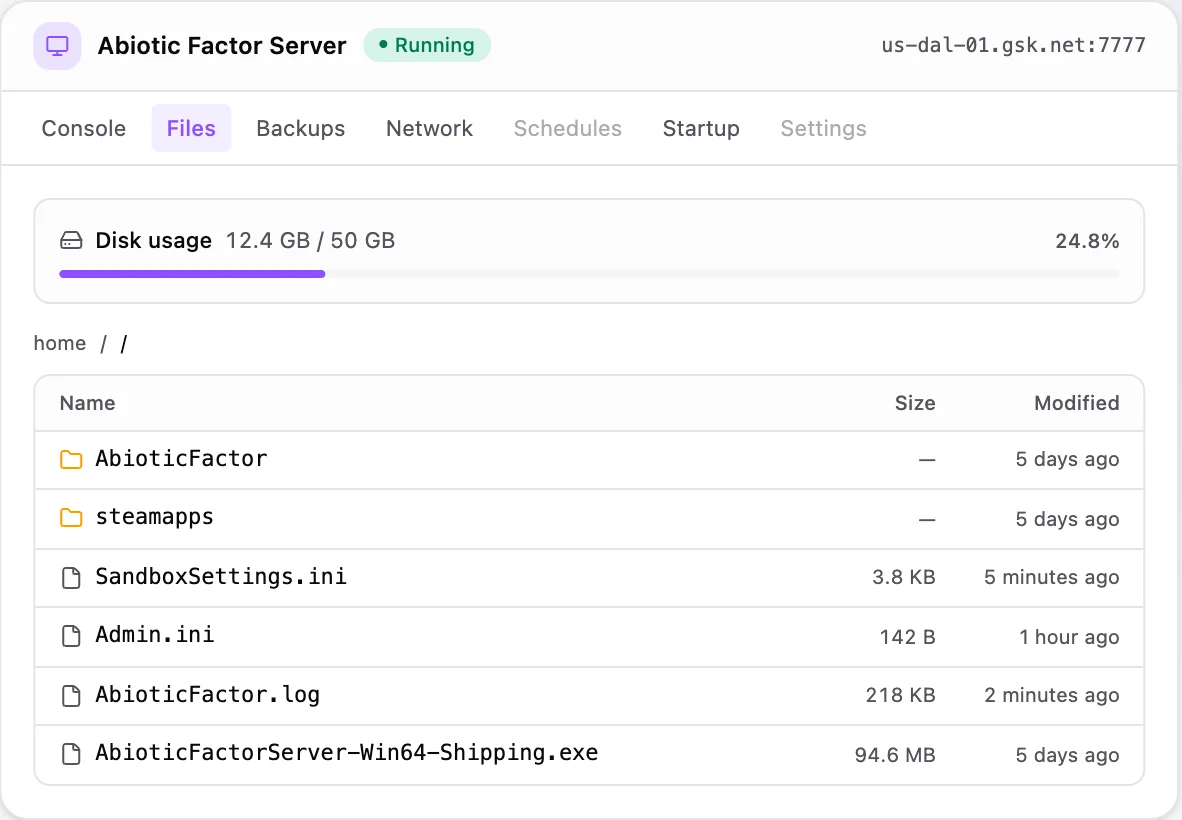1182x820 pixels.
Task: Click the Abiotic Factor Server title
Action: (x=222, y=45)
